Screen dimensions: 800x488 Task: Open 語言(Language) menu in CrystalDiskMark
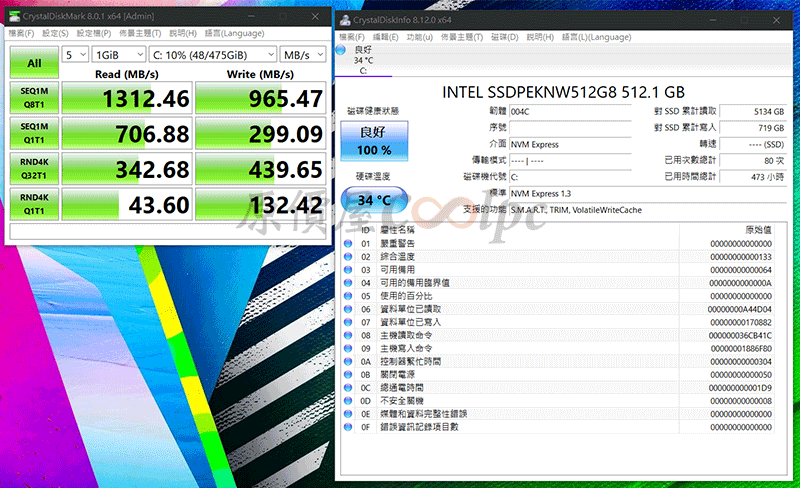pos(234,33)
